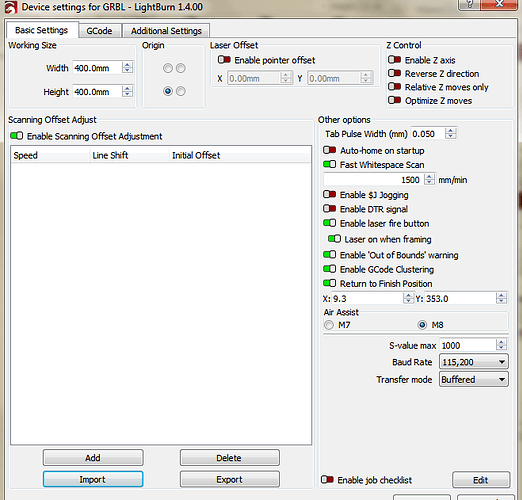The height and width of the screenshot is (500, 522).
Task: Click the Line Shift column header
Action: (129, 155)
